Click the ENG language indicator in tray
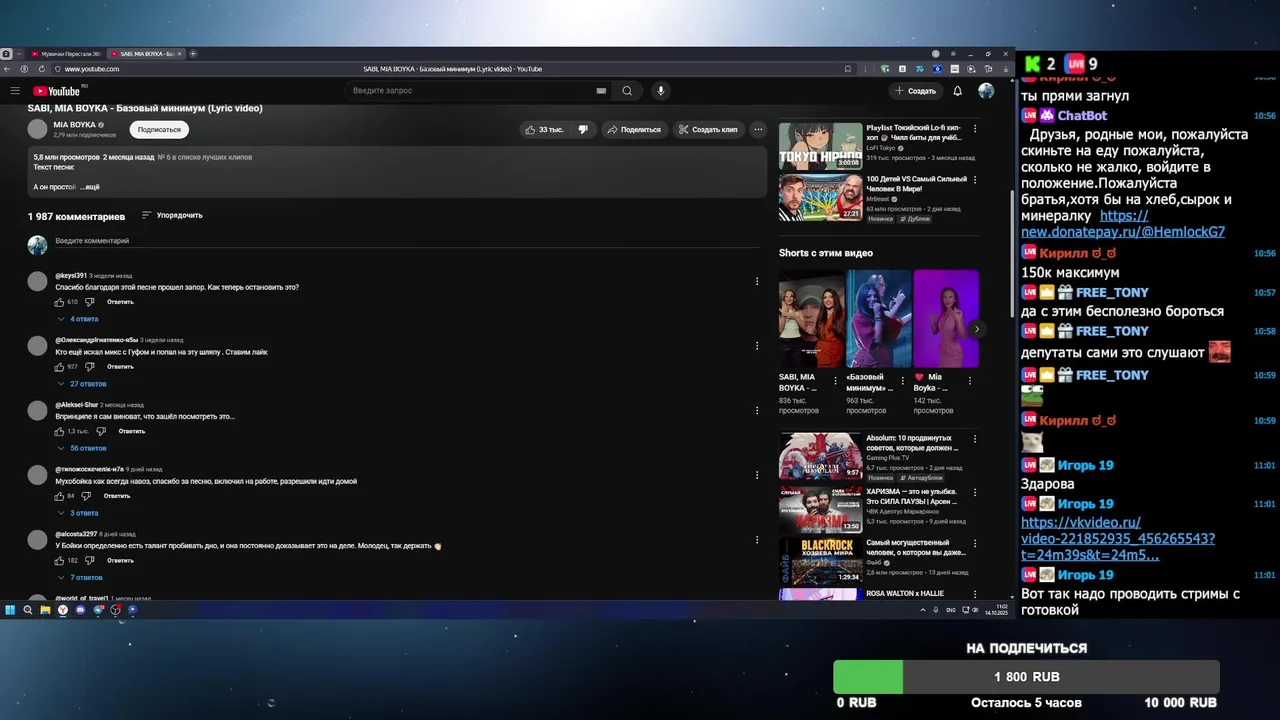The height and width of the screenshot is (720, 1280). pos(950,610)
